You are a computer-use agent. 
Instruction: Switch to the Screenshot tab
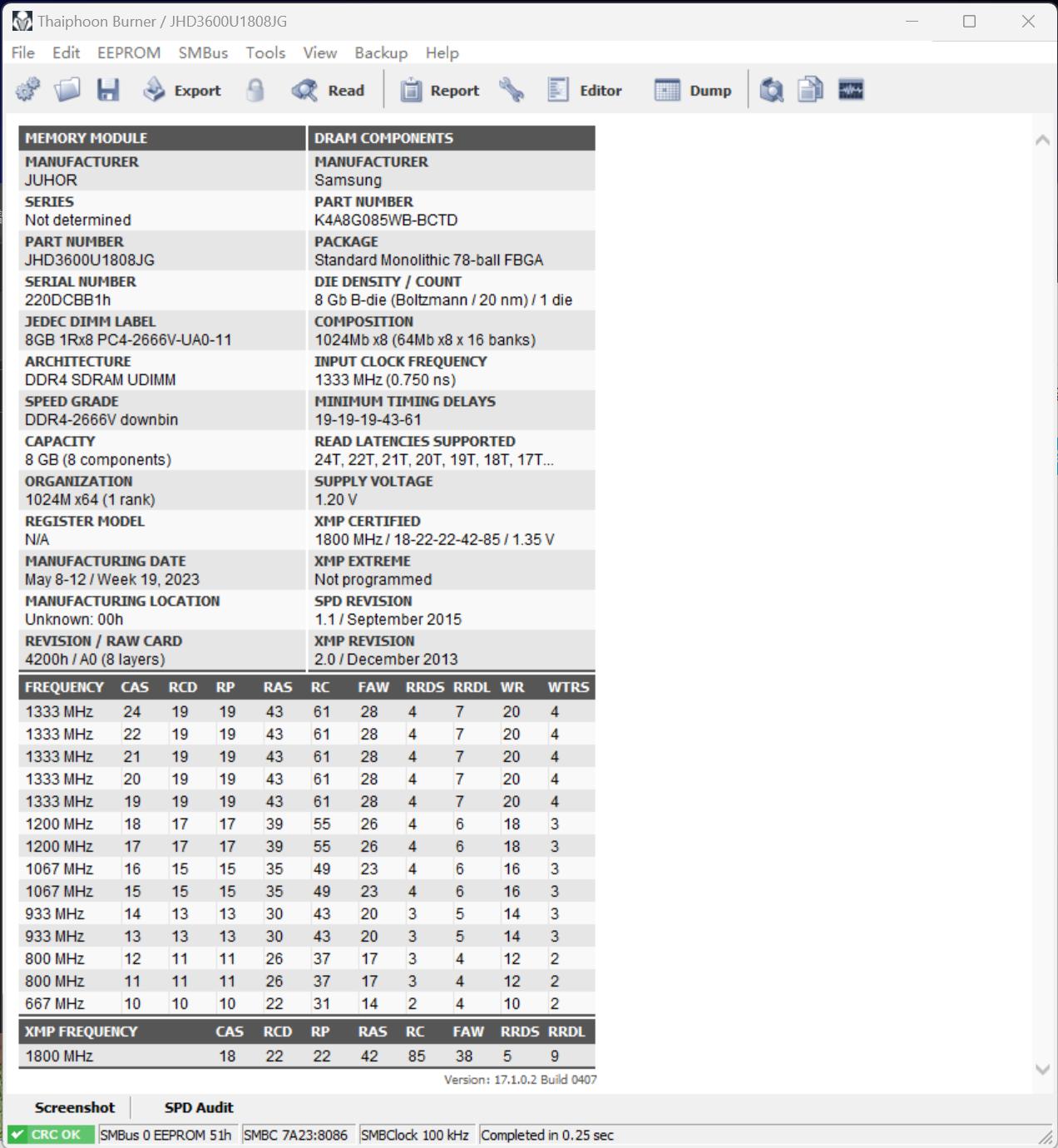(75, 1107)
